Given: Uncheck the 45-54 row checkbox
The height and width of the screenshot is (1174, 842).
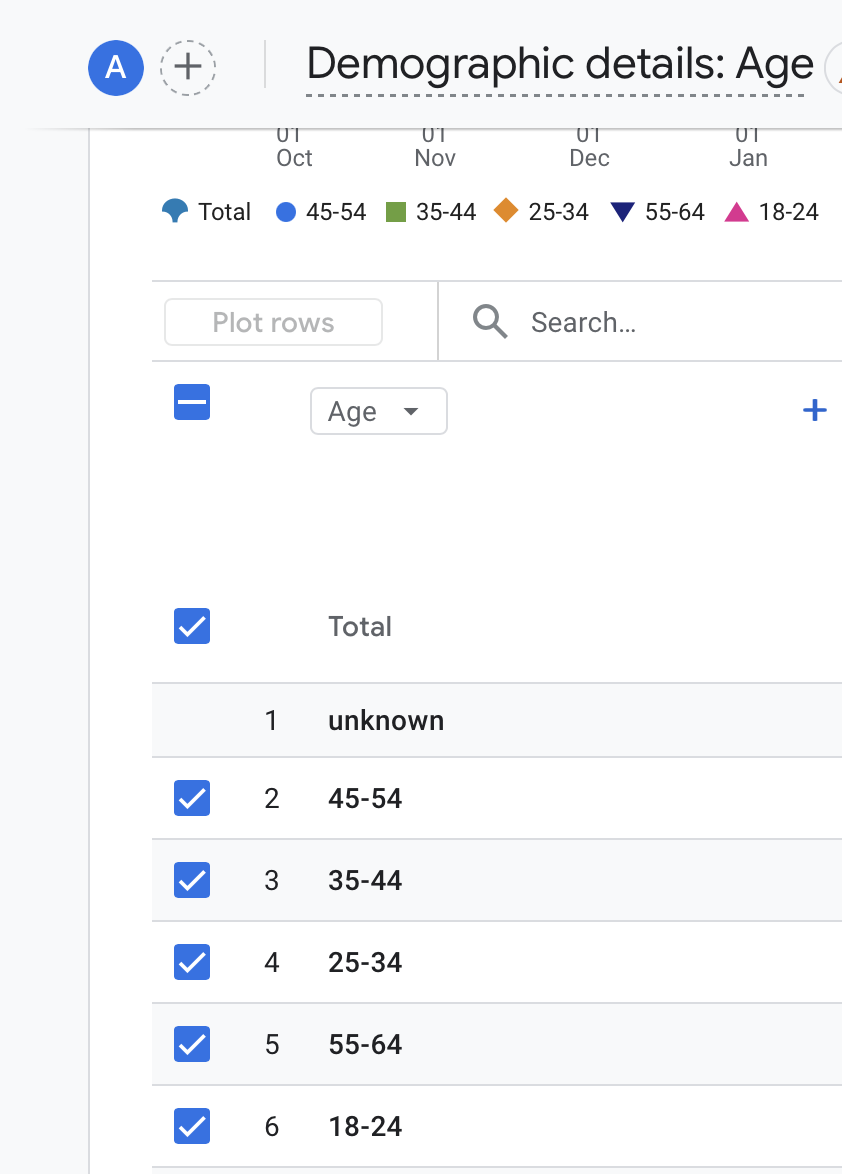Looking at the screenshot, I should pos(192,799).
